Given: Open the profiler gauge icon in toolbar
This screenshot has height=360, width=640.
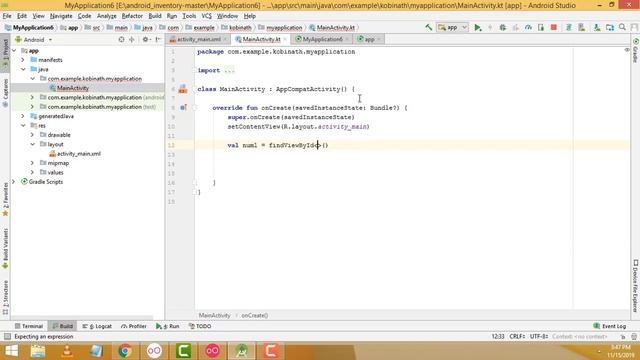Looking at the screenshot, I should 528,27.
